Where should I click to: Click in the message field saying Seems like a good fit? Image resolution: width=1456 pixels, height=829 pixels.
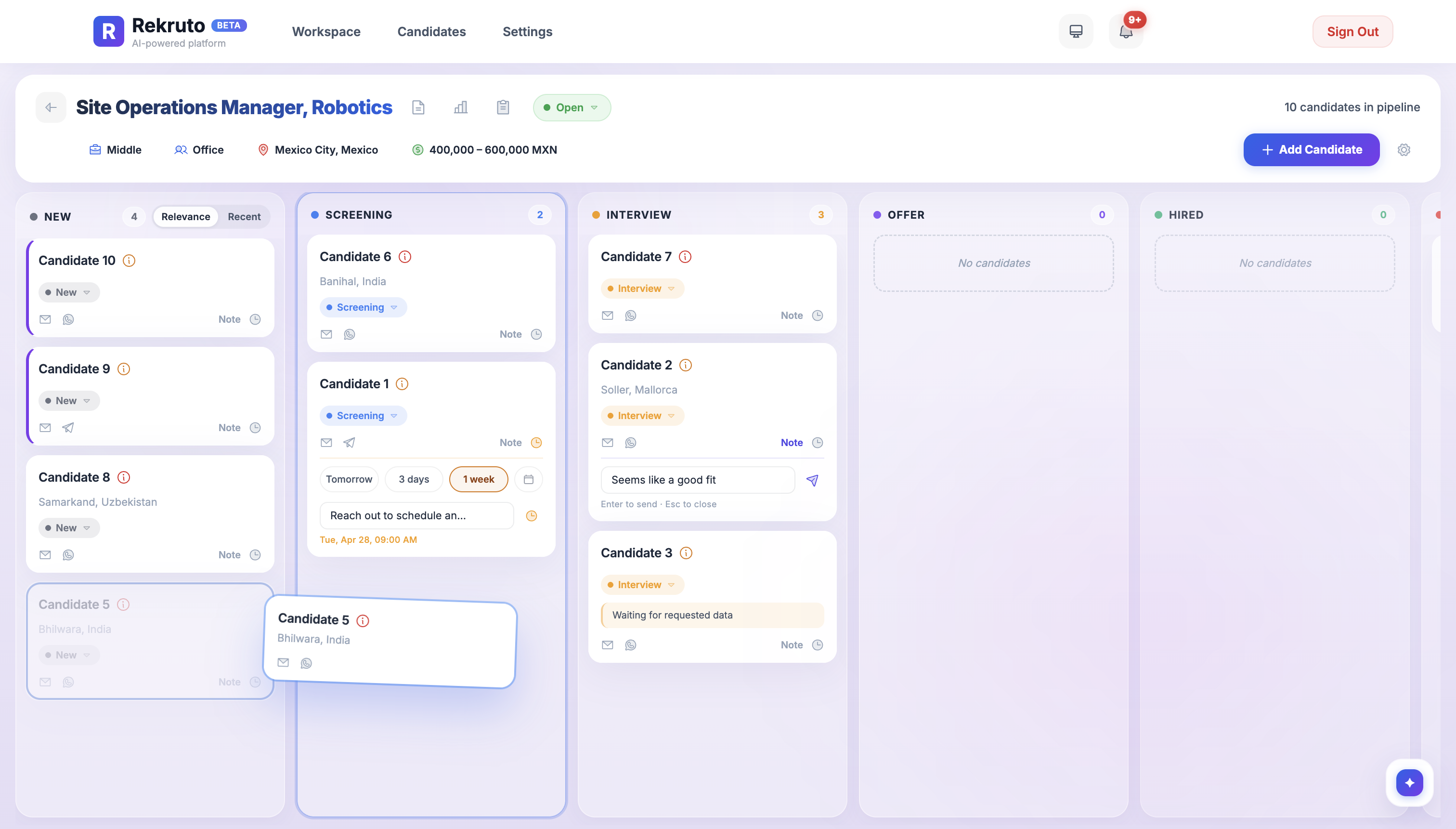coord(697,479)
